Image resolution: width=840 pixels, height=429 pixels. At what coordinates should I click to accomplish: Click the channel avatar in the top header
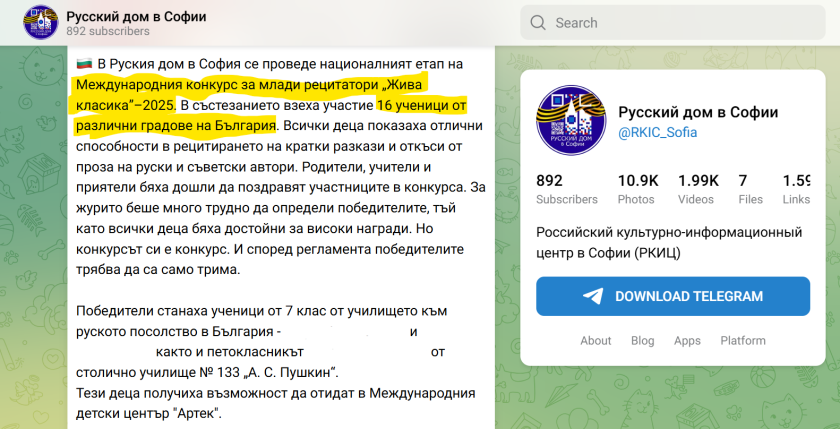(x=40, y=22)
